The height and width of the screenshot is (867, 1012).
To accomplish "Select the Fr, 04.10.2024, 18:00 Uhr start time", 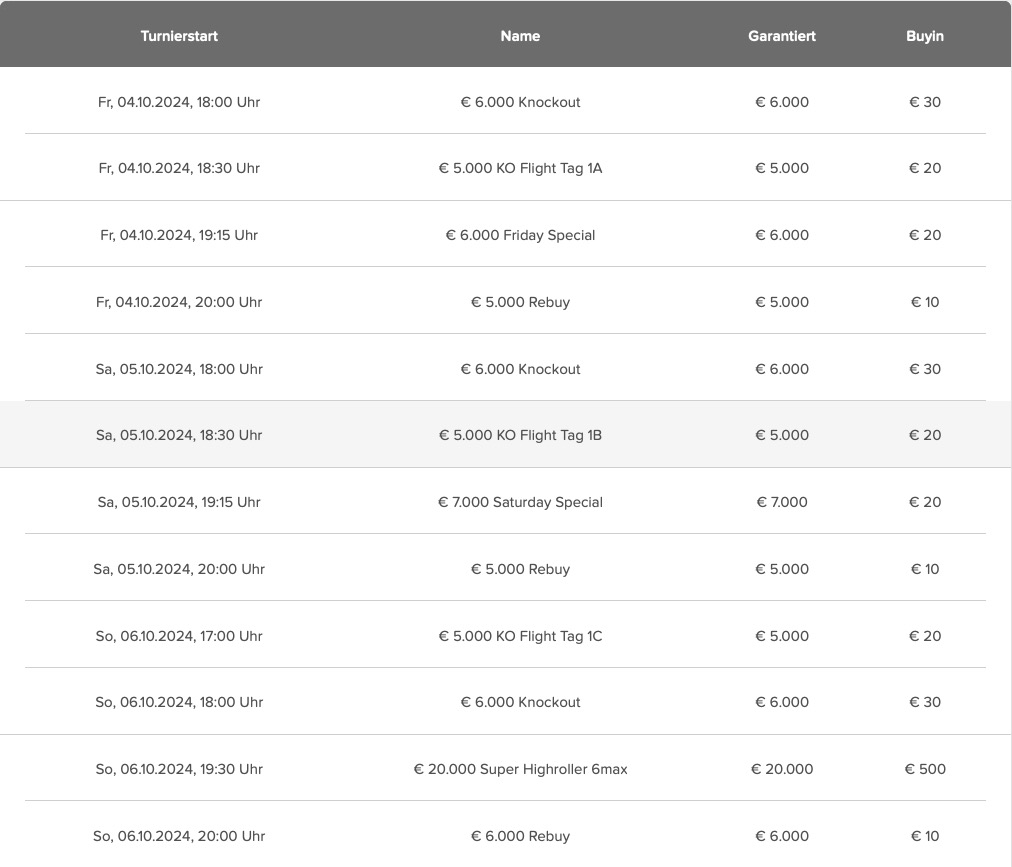I will [x=179, y=102].
